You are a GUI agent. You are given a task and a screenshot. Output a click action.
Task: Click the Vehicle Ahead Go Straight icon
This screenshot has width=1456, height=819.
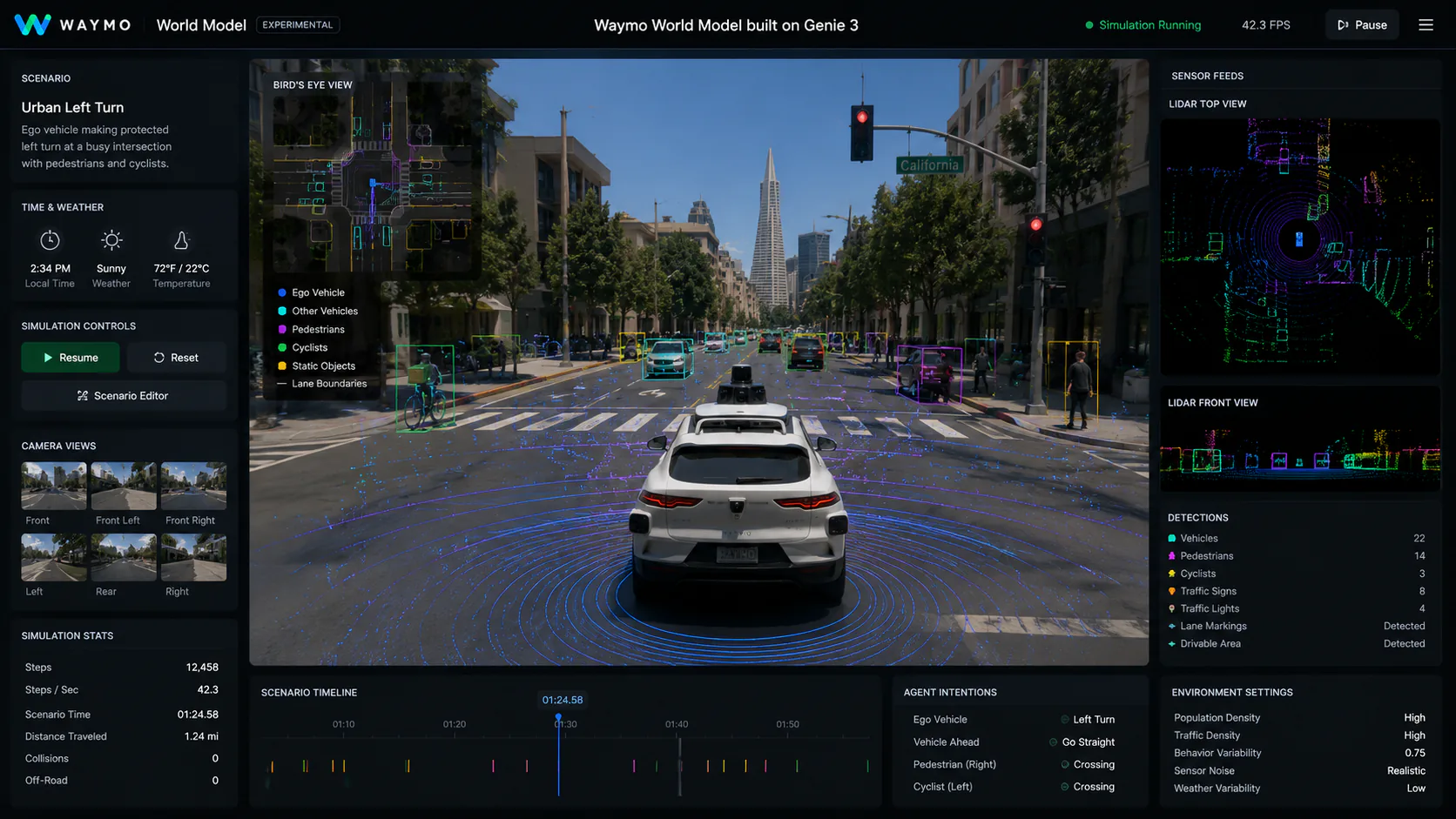tap(1053, 742)
